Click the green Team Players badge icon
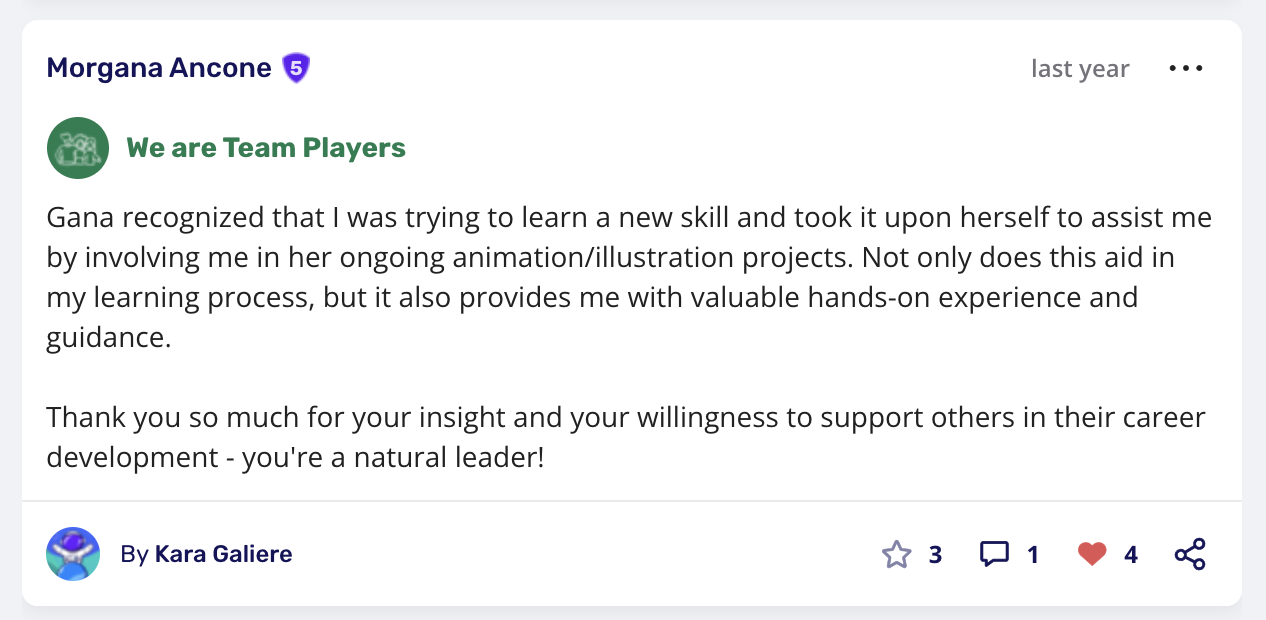The height and width of the screenshot is (620, 1266). [78, 148]
